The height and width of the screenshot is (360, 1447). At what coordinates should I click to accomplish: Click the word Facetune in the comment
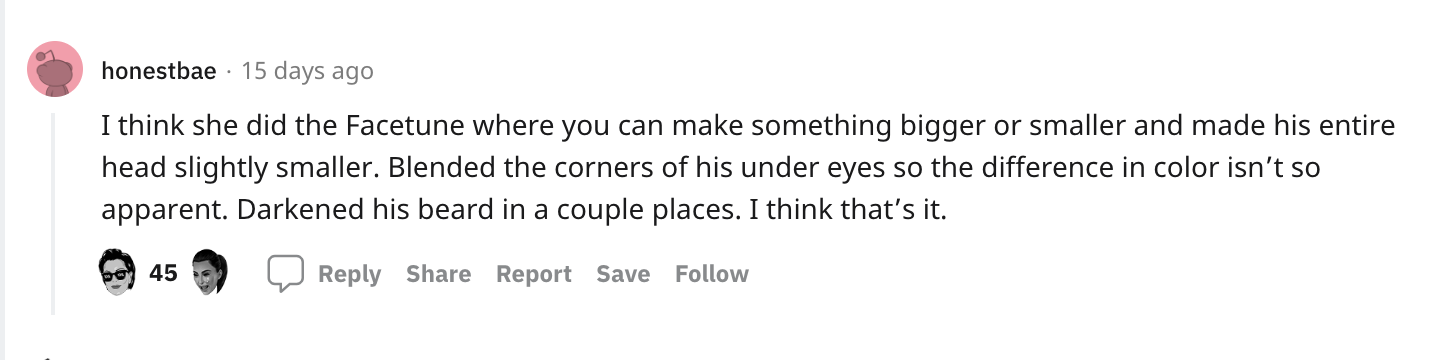[x=407, y=127]
